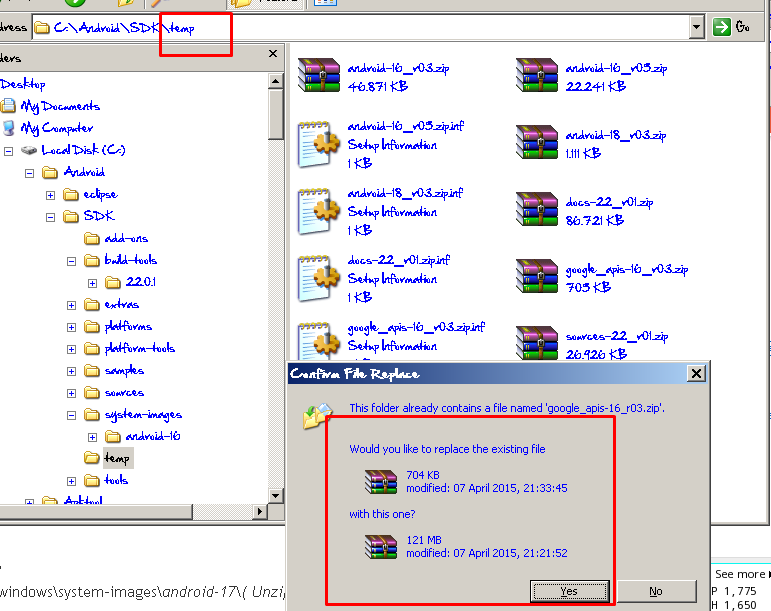Select android-16_r05.zip.inf setup information icon
The width and height of the screenshot is (771, 611).
[x=319, y=144]
